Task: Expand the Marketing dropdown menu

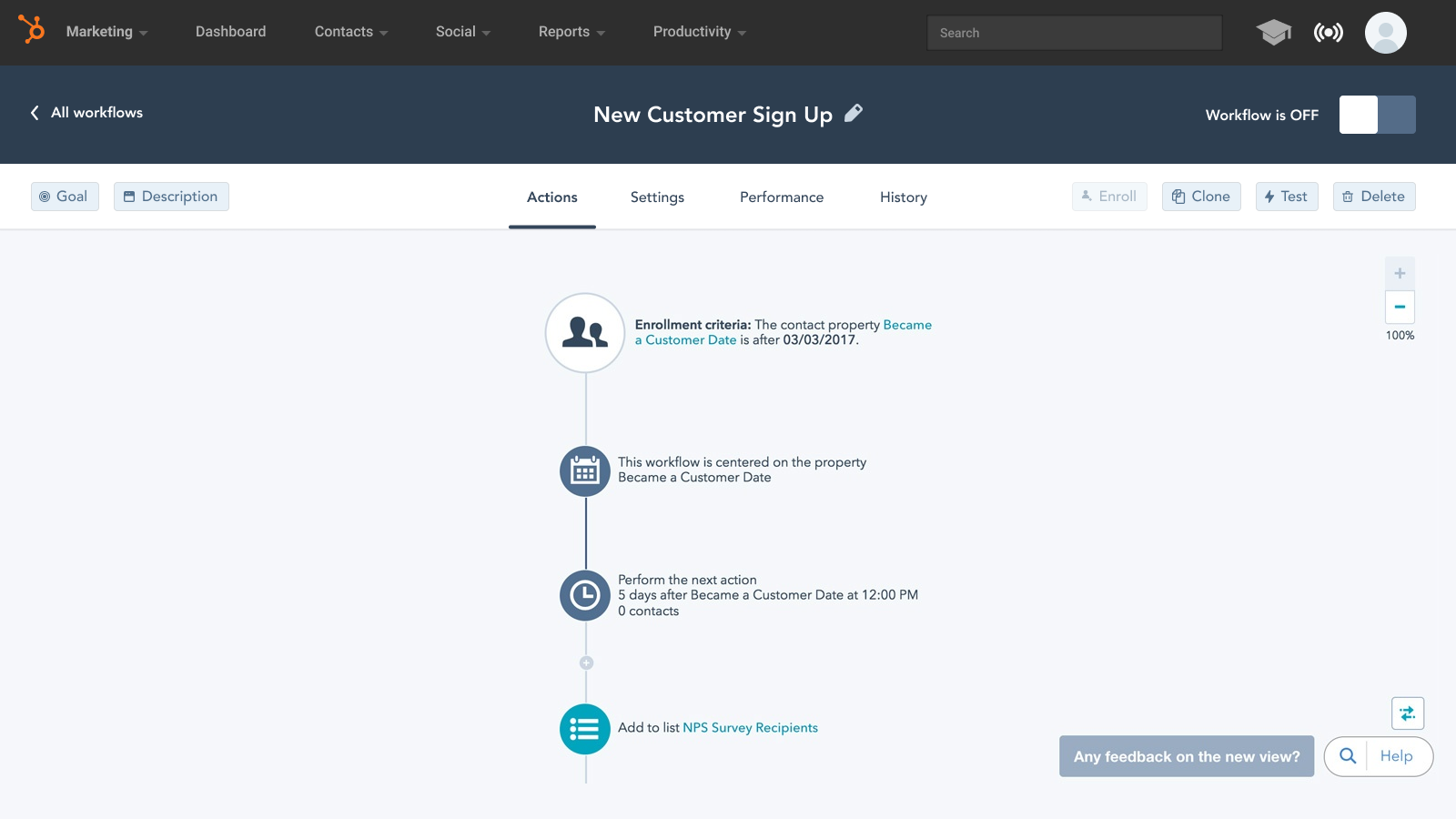Action: coord(106,32)
